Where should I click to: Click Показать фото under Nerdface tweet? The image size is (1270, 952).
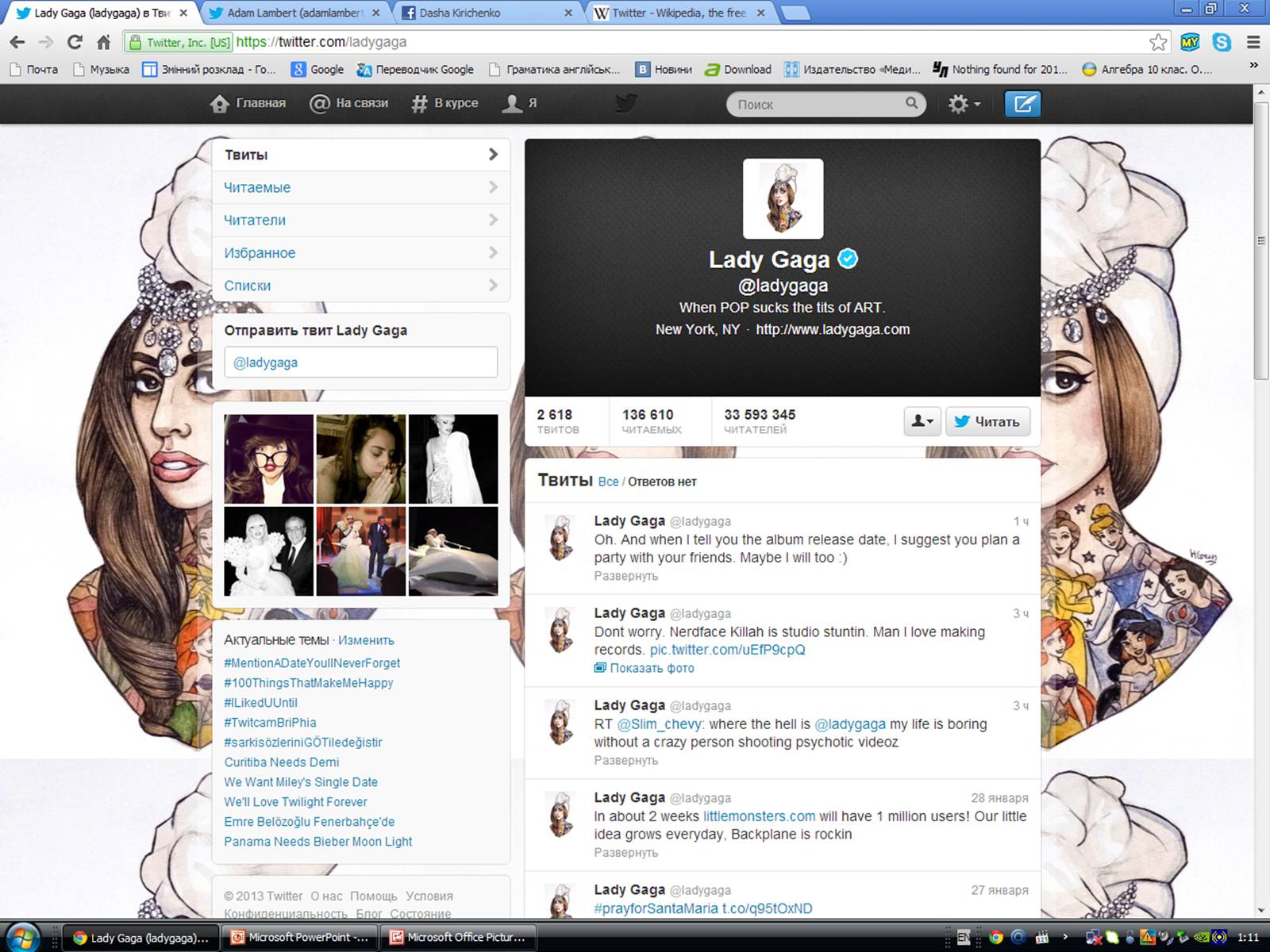(645, 668)
